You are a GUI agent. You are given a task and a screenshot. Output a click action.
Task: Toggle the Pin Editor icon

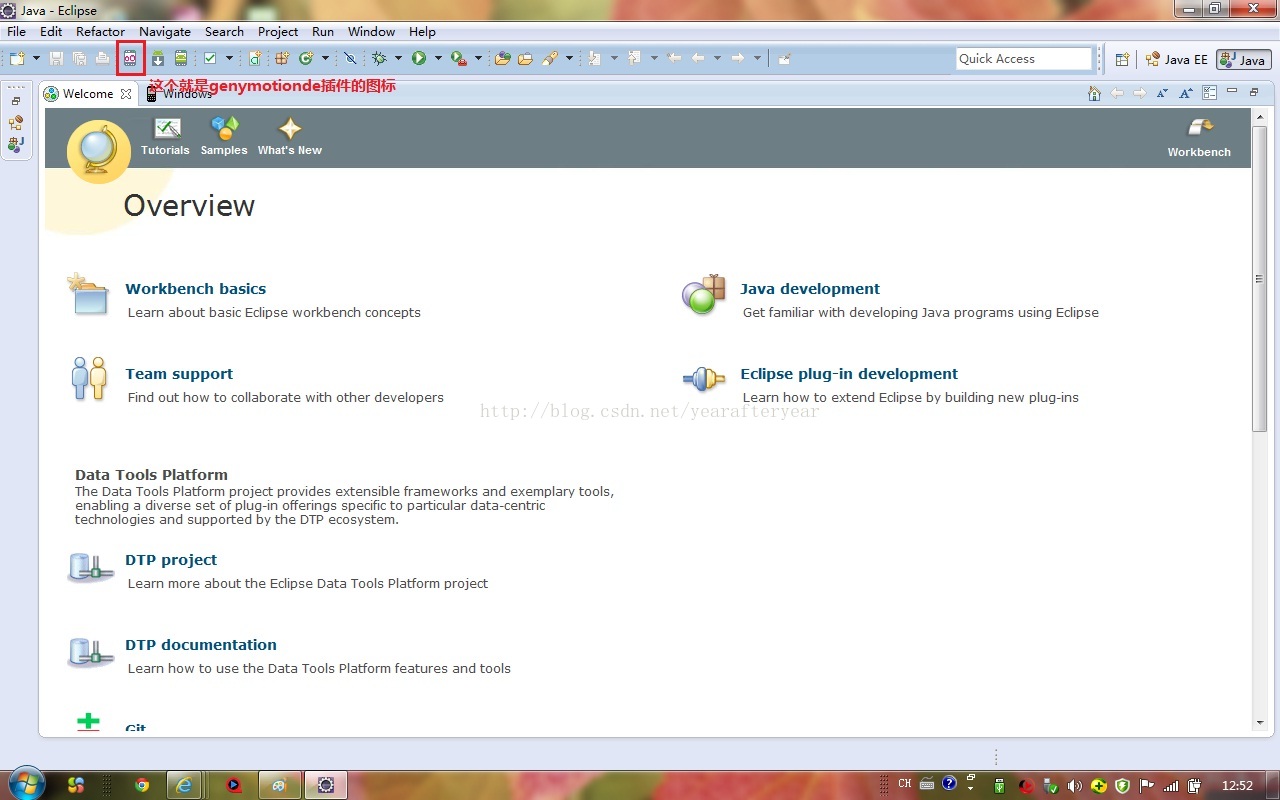(785, 59)
